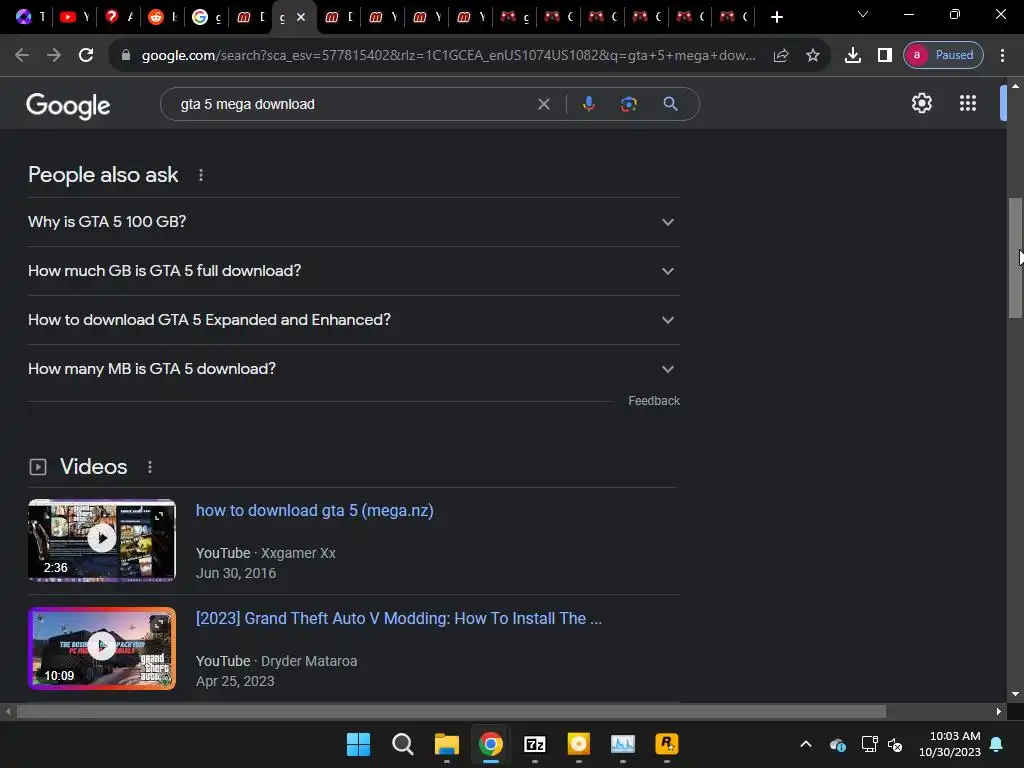
Task: Open the performance monitor graph taskbar icon
Action: (x=622, y=744)
